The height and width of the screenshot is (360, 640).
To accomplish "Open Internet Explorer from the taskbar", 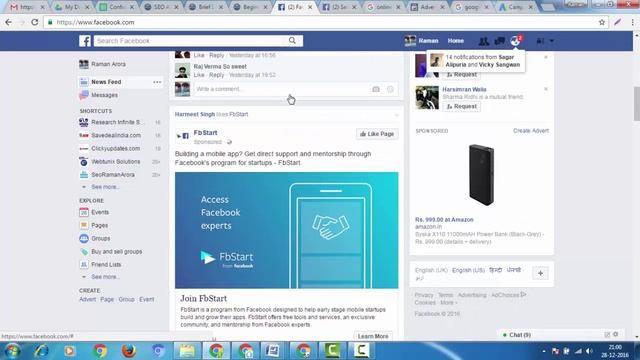I will pos(41,351).
